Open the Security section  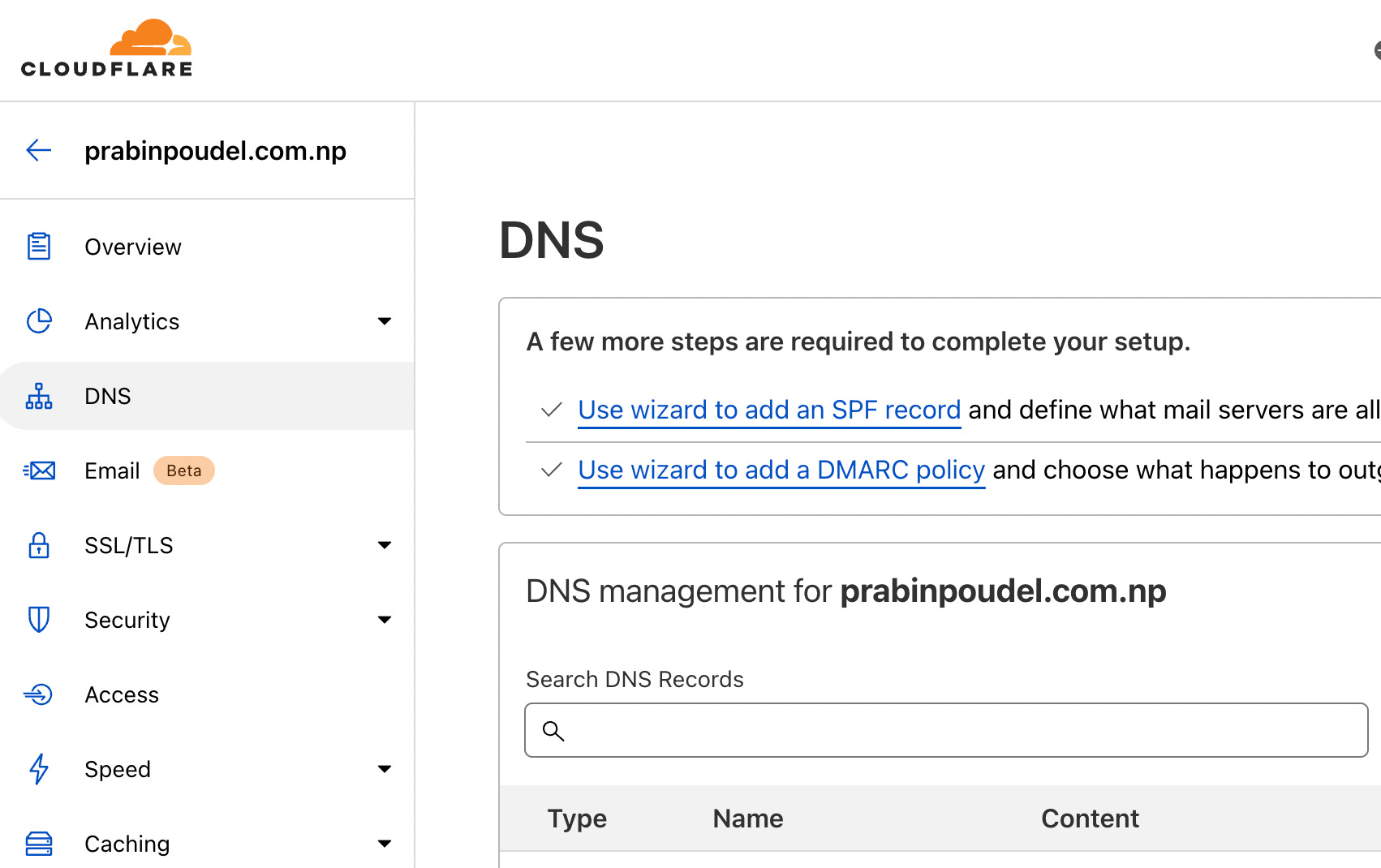[x=207, y=620]
